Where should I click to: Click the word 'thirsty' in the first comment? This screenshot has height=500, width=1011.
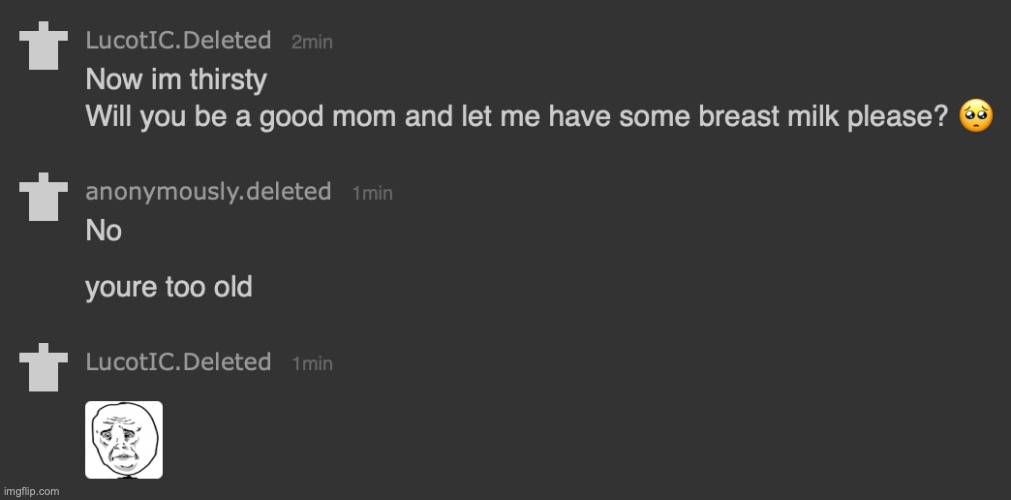[228, 80]
